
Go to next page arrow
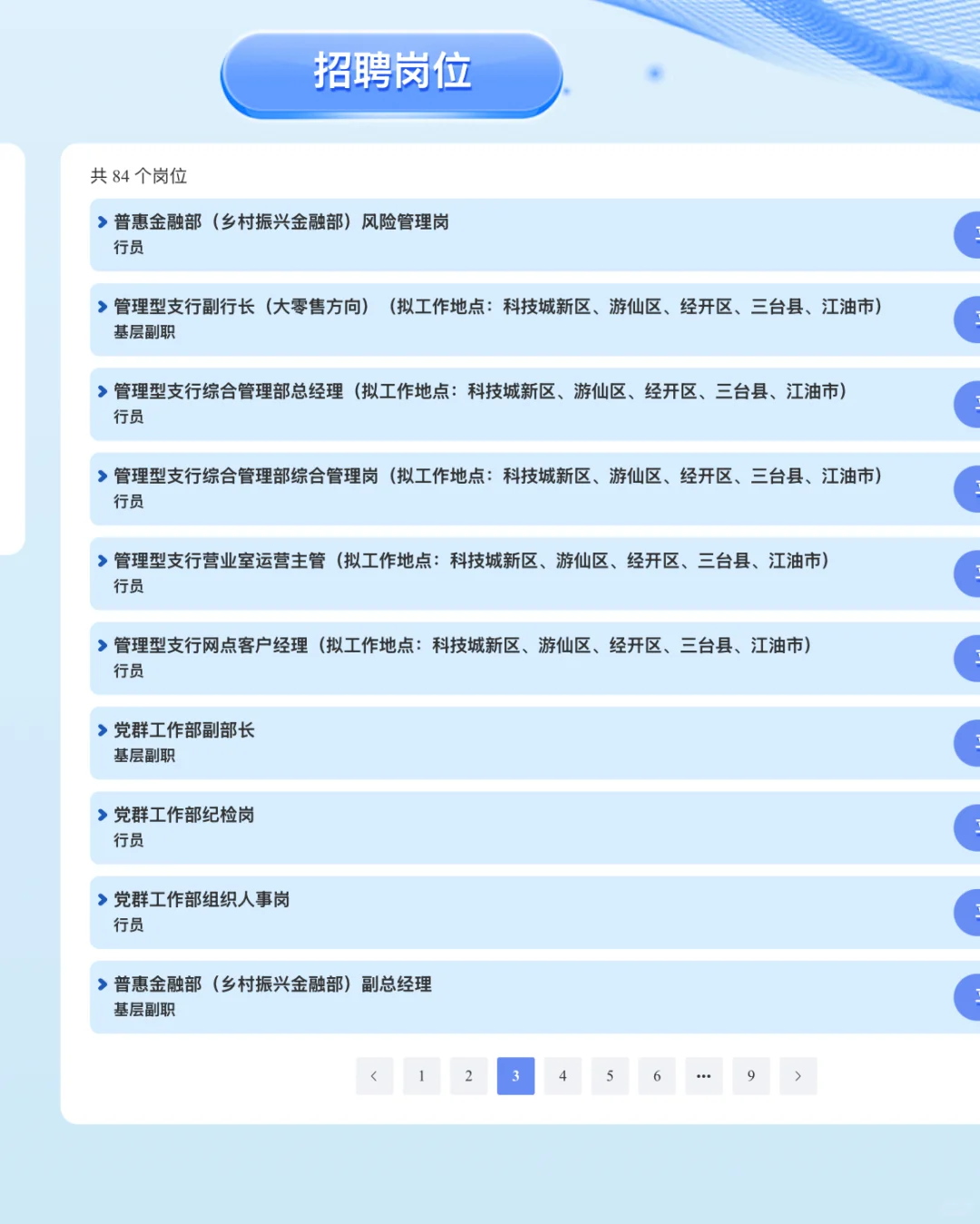pyautogui.click(x=798, y=1076)
